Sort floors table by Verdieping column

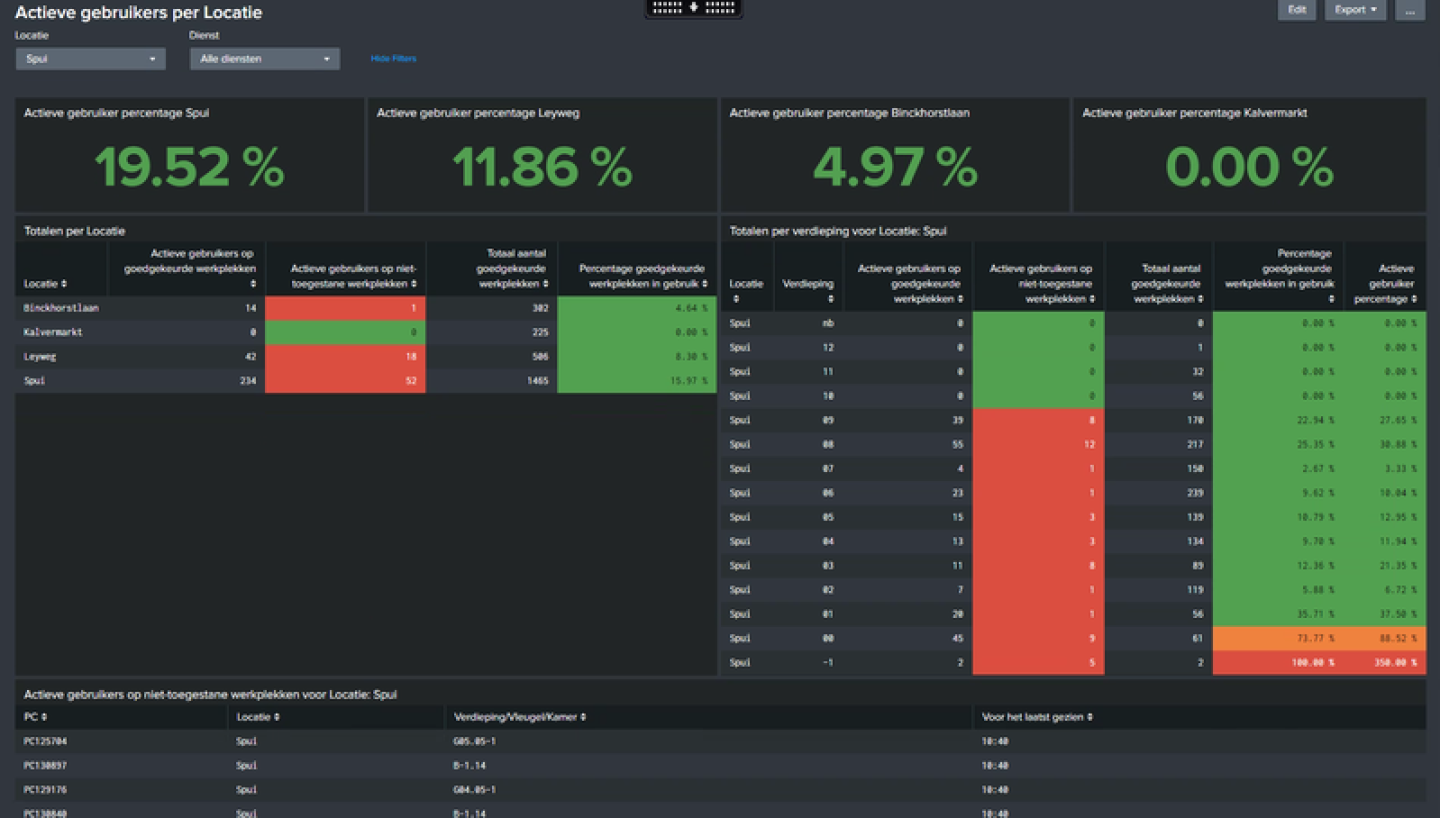pyautogui.click(x=808, y=291)
